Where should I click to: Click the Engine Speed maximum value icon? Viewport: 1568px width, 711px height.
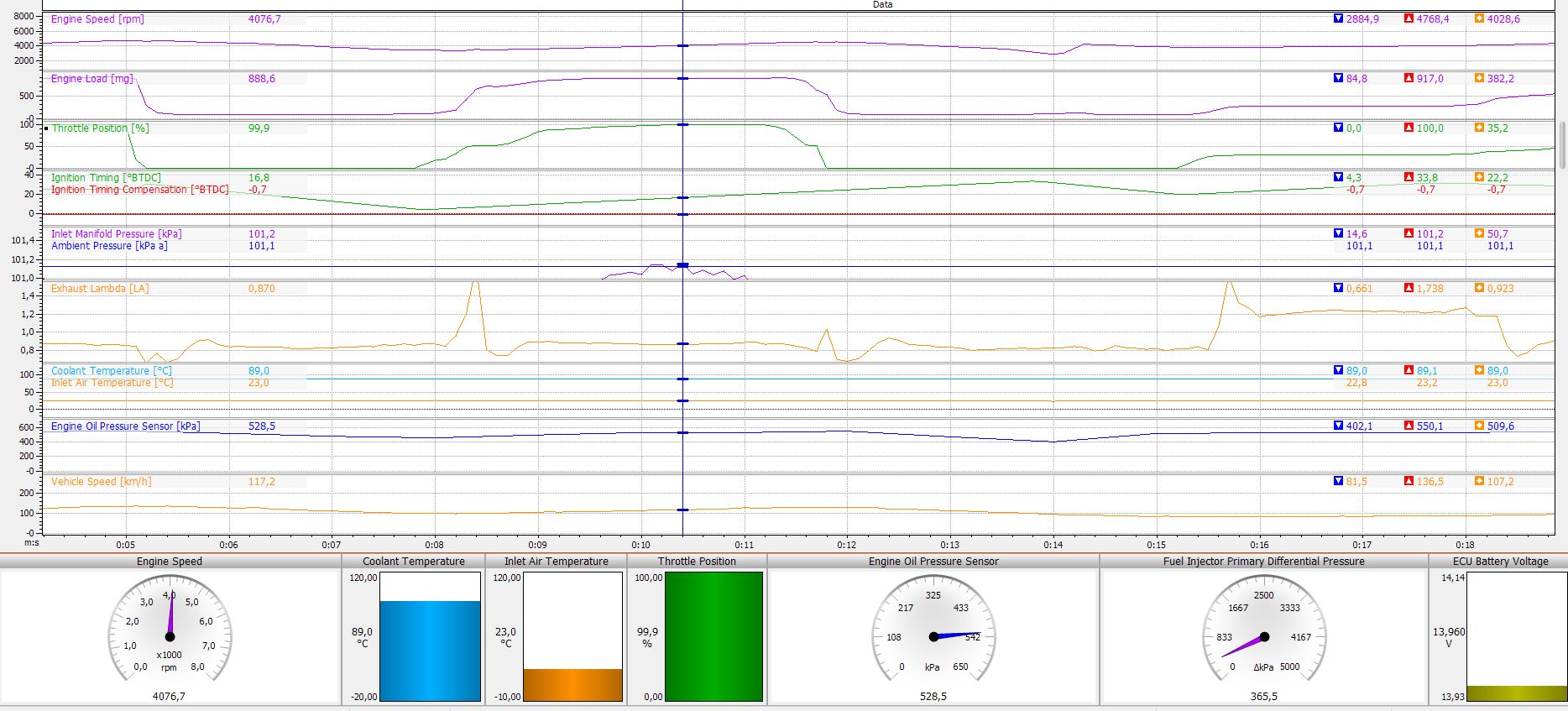coord(1409,18)
